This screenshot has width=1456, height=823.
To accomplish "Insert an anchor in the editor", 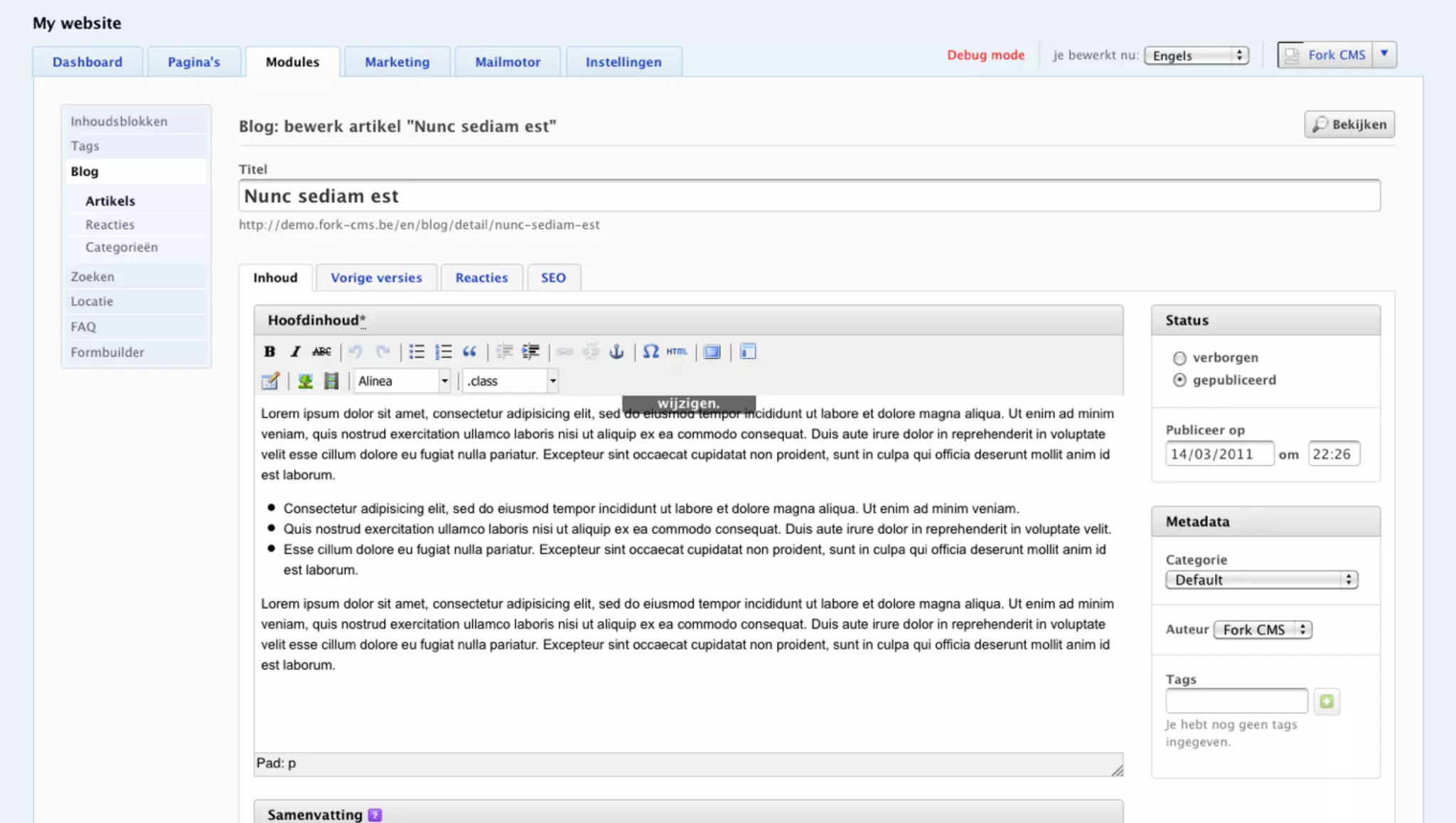I will pyautogui.click(x=616, y=351).
